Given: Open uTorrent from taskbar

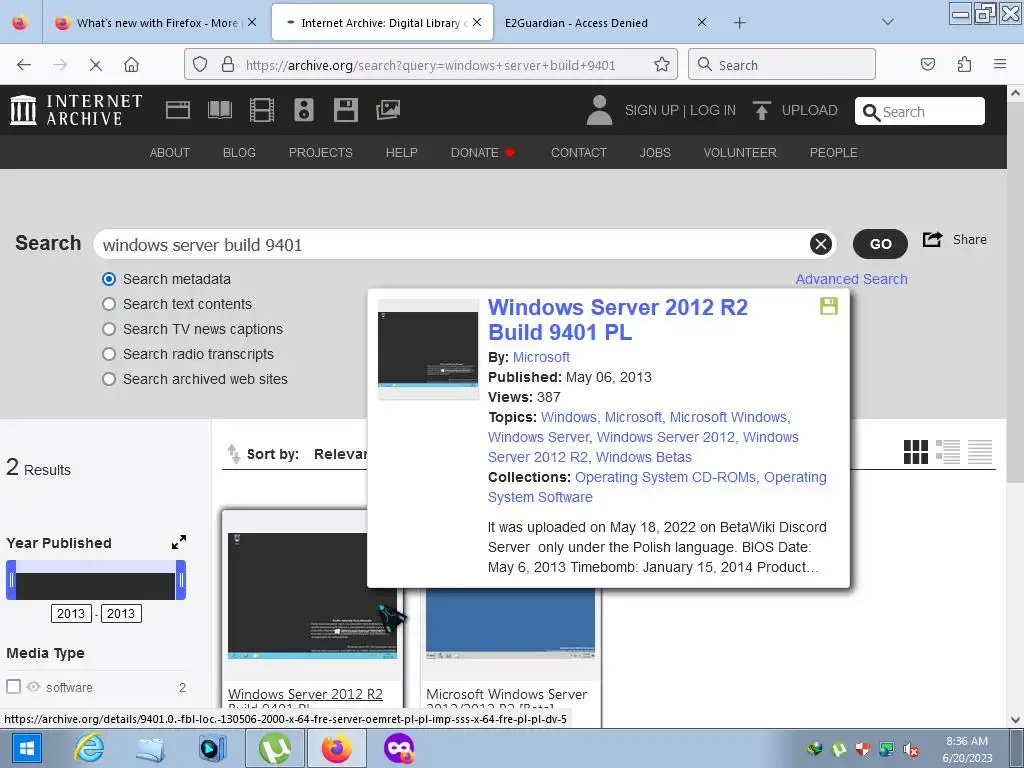Looking at the screenshot, I should pos(275,748).
